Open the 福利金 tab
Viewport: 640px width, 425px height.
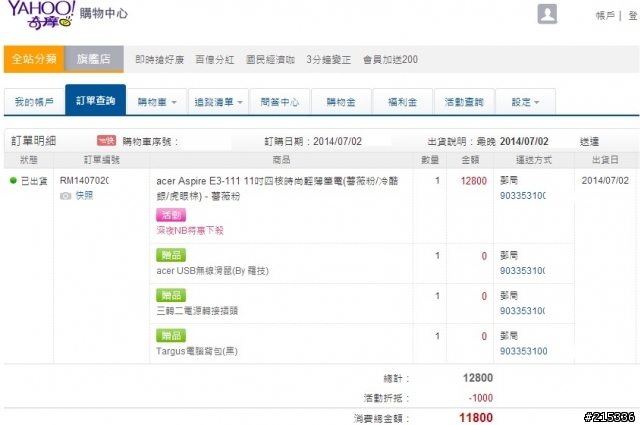(402, 102)
